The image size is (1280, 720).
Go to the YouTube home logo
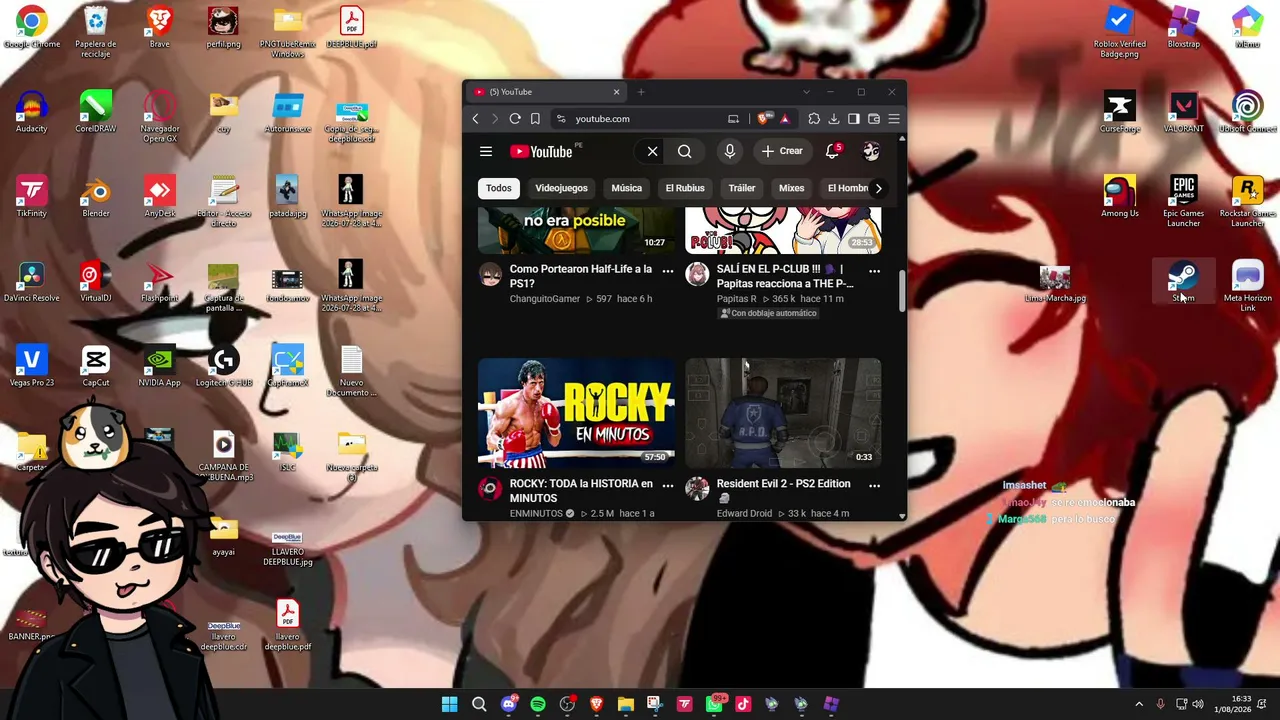point(541,152)
